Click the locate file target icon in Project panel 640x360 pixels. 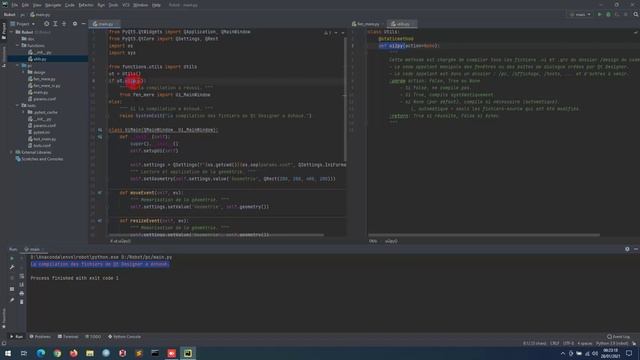point(47,24)
